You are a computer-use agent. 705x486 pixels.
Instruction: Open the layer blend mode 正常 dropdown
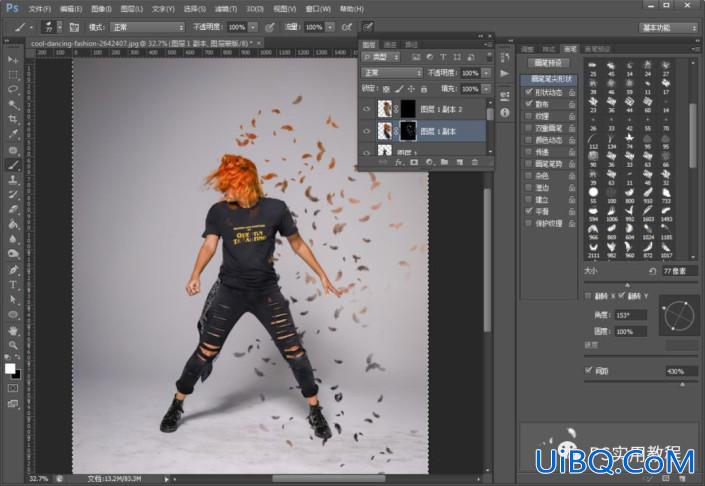tap(392, 73)
